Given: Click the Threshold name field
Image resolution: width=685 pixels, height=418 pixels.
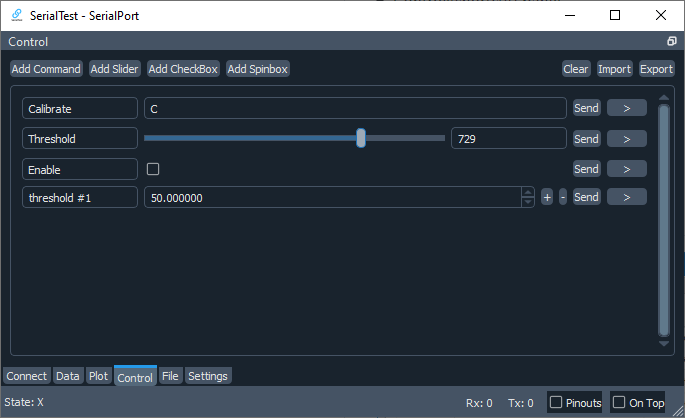Looking at the screenshot, I should 80,138.
